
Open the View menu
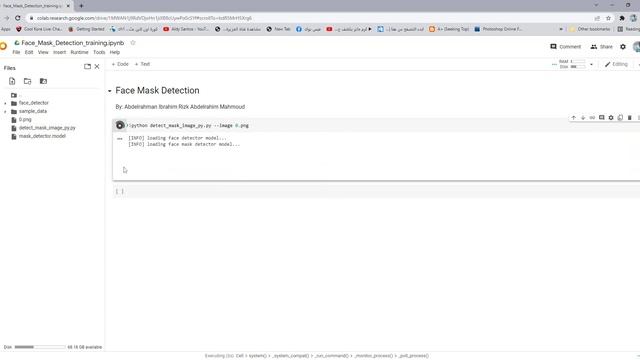coord(43,52)
